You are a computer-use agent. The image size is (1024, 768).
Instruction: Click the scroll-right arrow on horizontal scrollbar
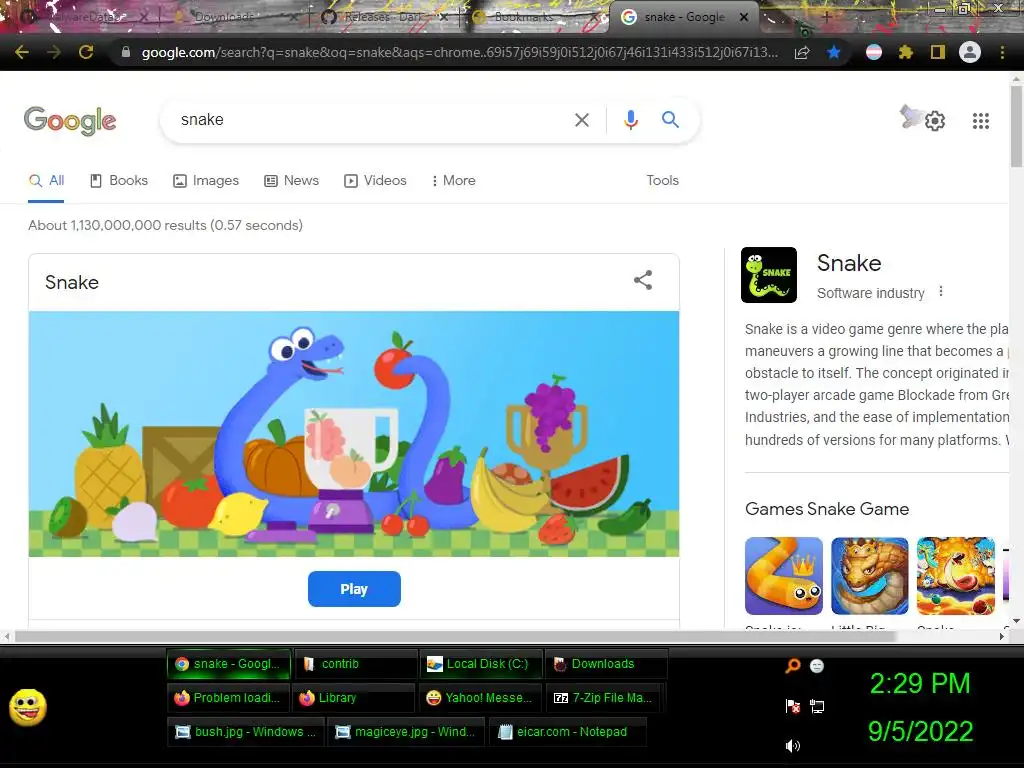pos(1002,636)
